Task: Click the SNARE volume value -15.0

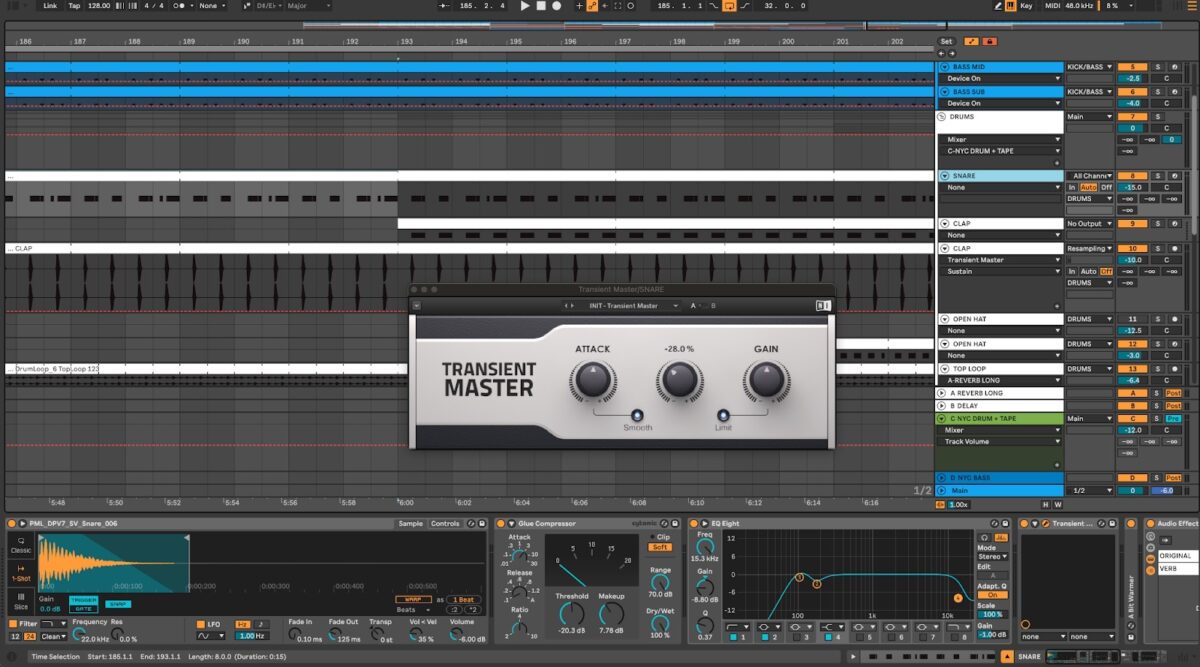Action: tap(1131, 187)
